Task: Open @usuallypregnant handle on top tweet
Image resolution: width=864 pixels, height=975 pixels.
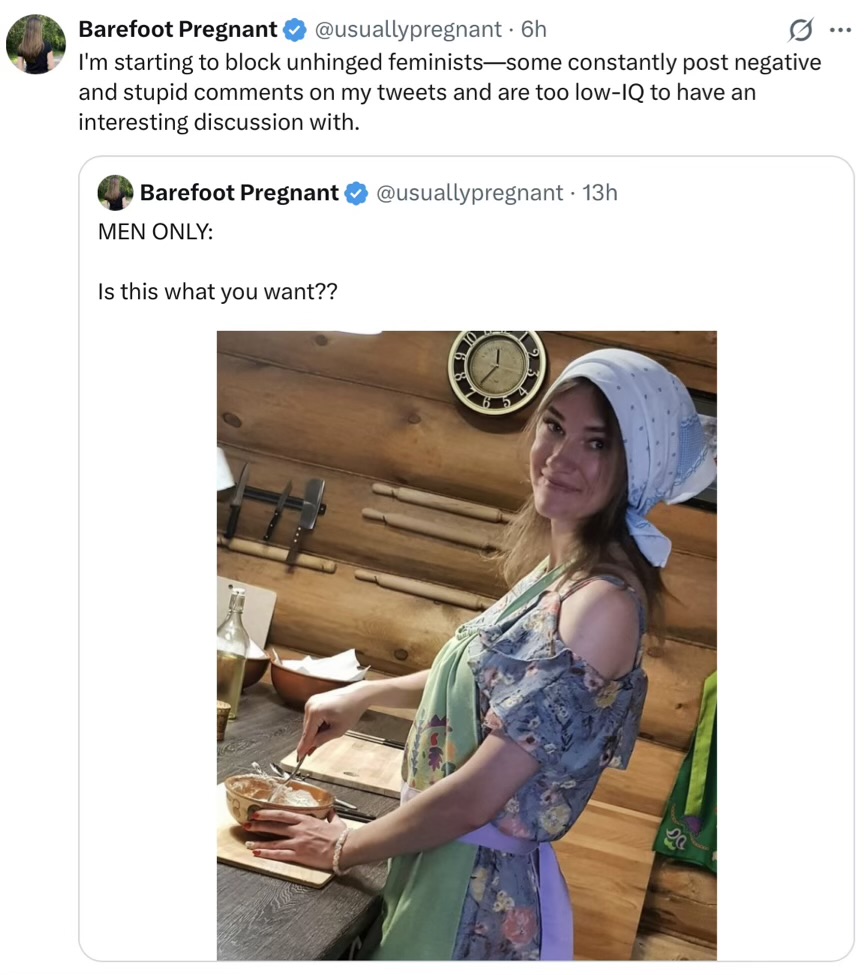Action: pyautogui.click(x=407, y=30)
